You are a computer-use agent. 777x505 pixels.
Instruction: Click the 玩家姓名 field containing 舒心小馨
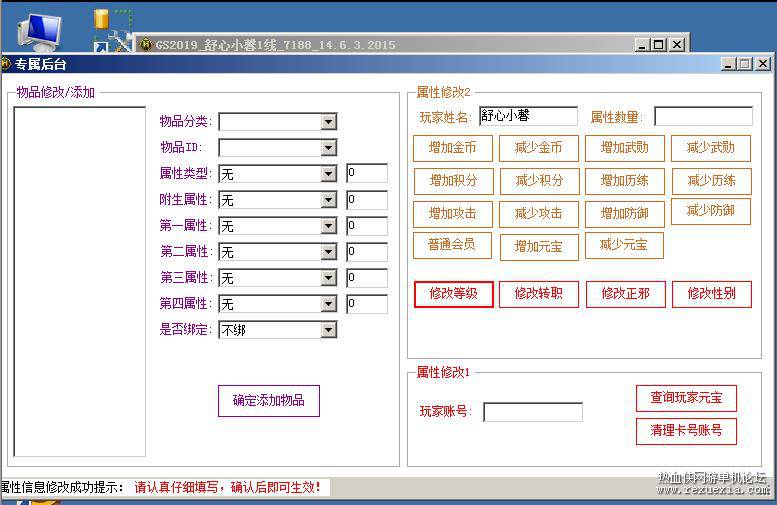pyautogui.click(x=528, y=116)
